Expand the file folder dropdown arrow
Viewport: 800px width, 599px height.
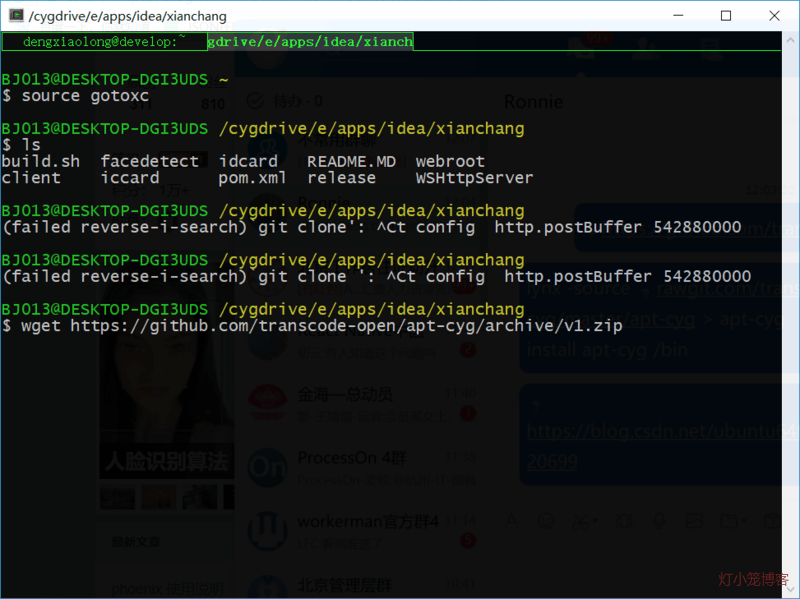743,521
